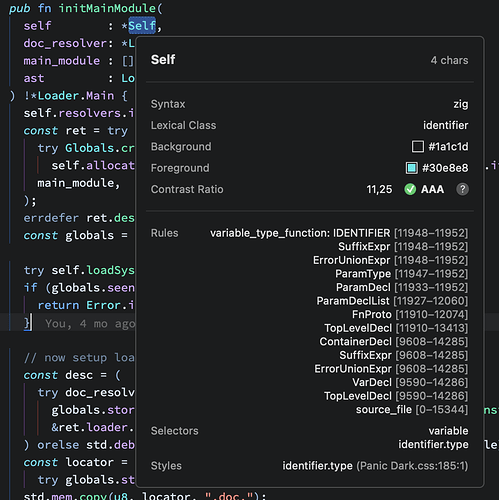Screen dimensions: 499x500
Task: Click the background color swatch #1a1c1d
Action: click(x=418, y=147)
